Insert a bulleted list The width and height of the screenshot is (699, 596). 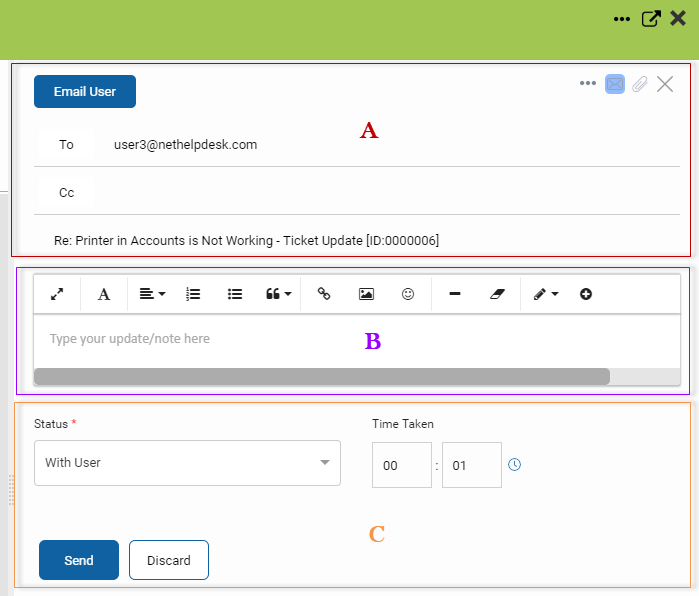(x=235, y=294)
